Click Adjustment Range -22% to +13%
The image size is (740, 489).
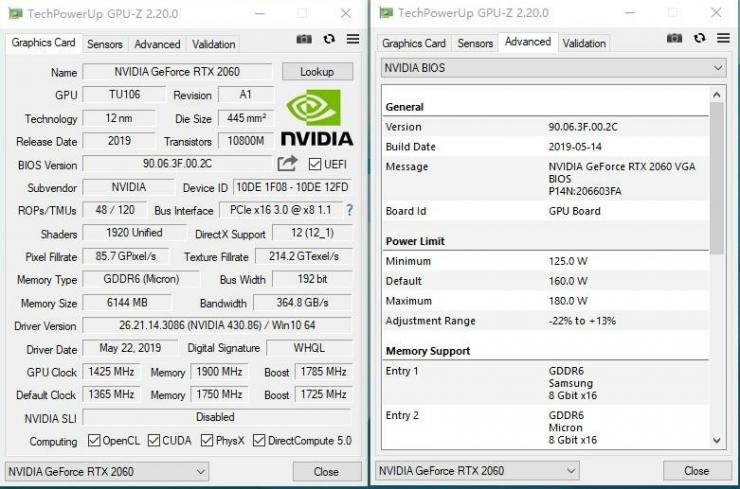[582, 321]
